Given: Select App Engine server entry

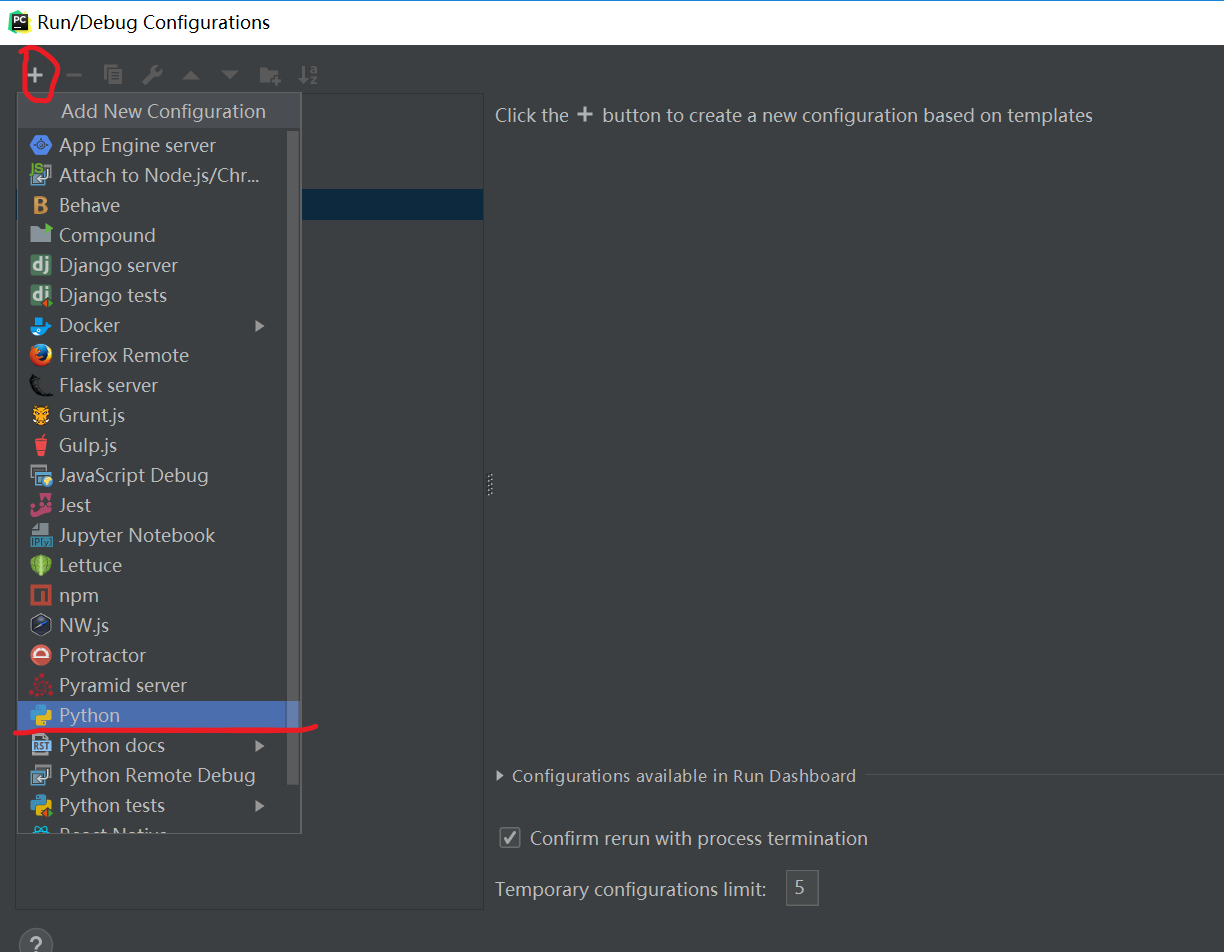Looking at the screenshot, I should pos(152,145).
